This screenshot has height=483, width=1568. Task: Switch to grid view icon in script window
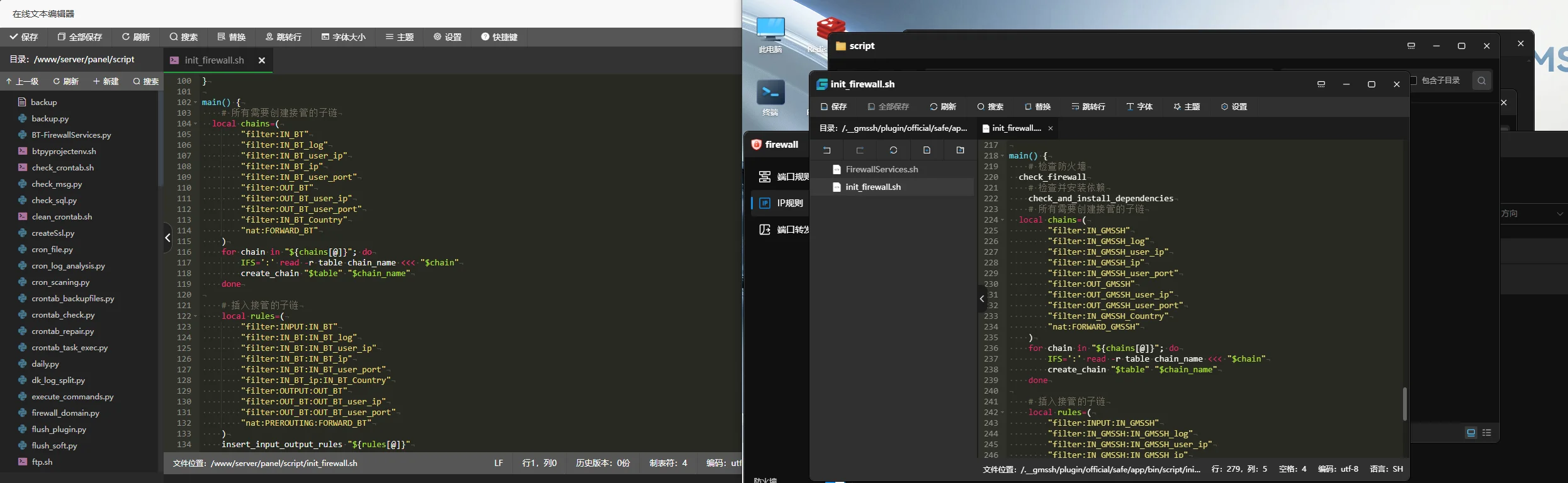click(1471, 433)
